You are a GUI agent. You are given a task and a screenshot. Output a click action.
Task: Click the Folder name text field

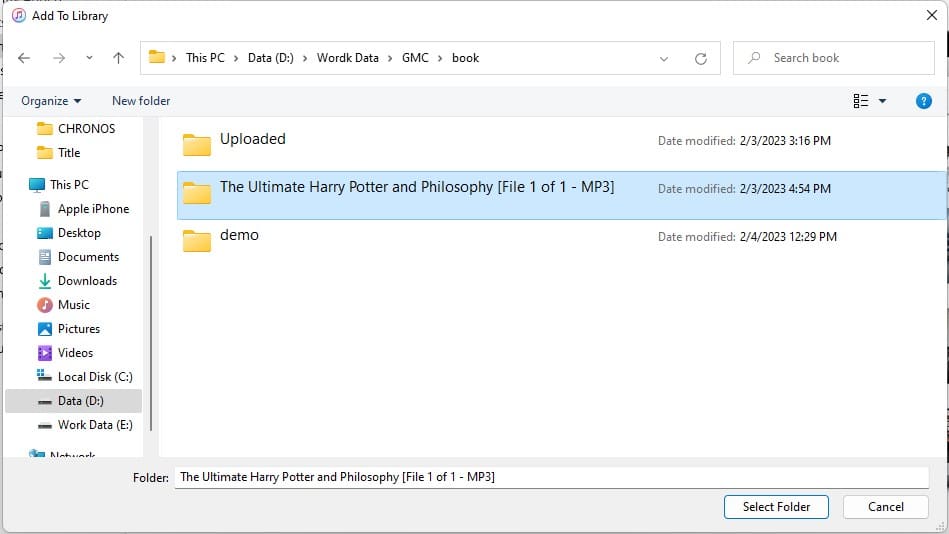click(x=551, y=477)
